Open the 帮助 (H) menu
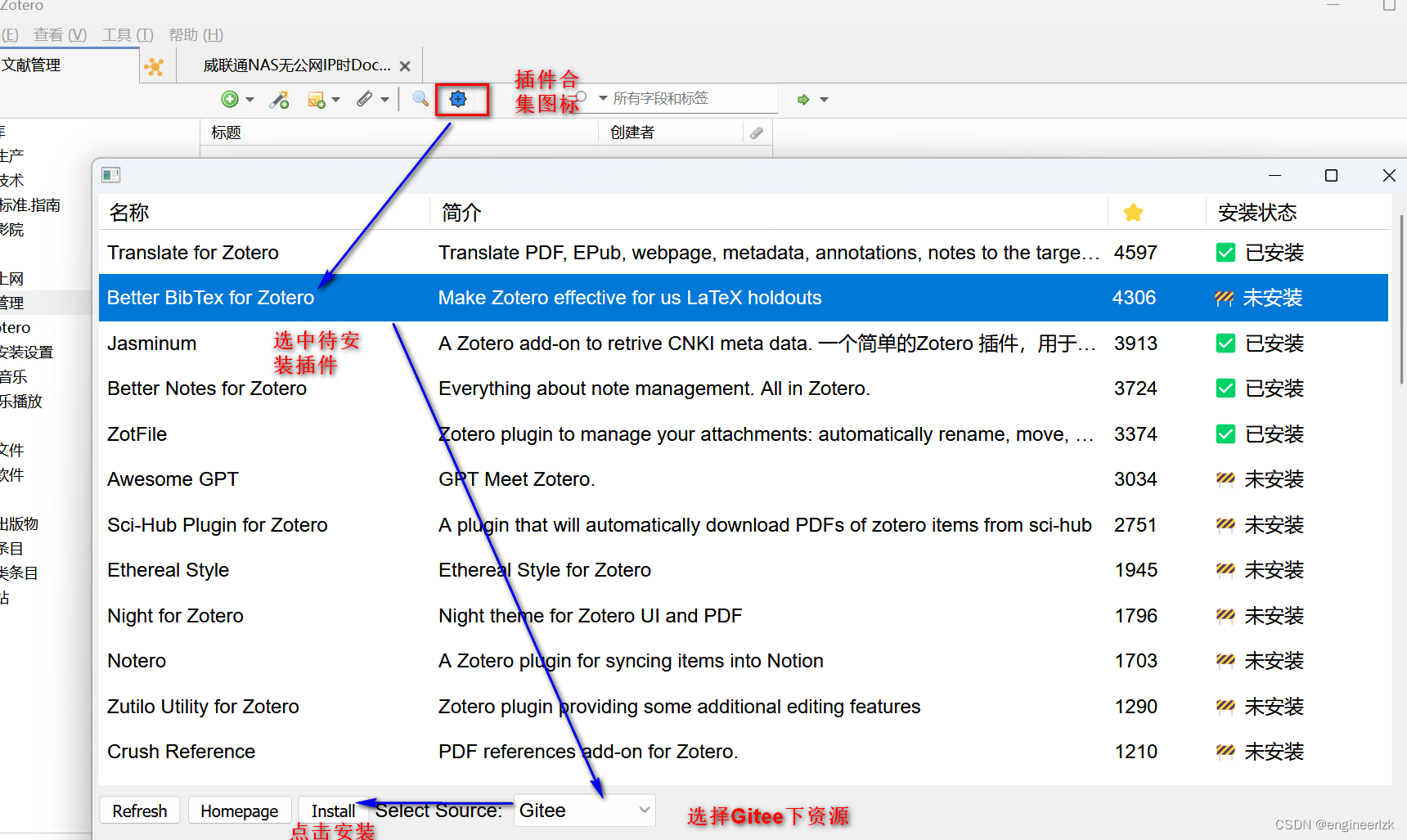 tap(196, 35)
